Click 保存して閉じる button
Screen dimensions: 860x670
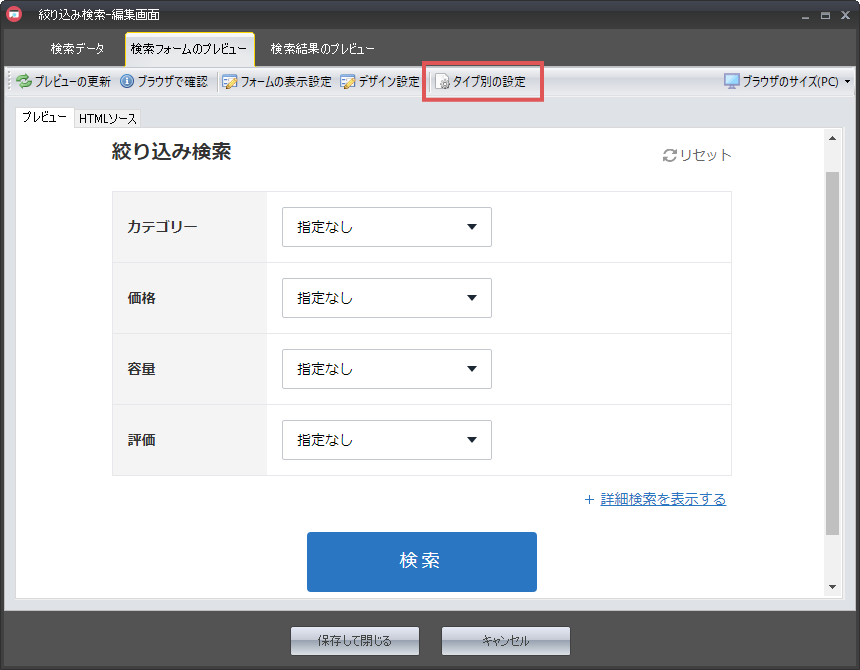[x=355, y=641]
